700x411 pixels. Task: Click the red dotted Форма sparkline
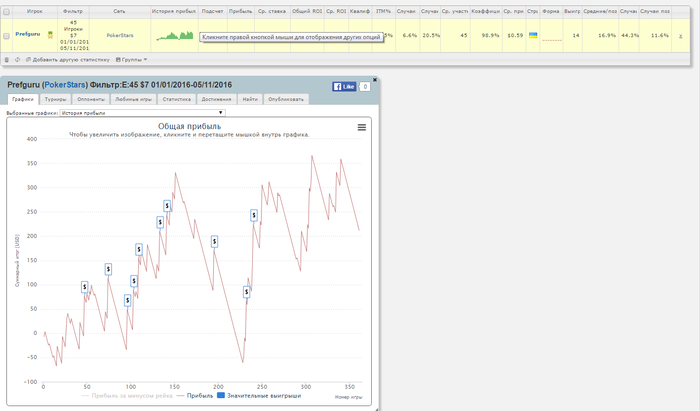point(552,40)
